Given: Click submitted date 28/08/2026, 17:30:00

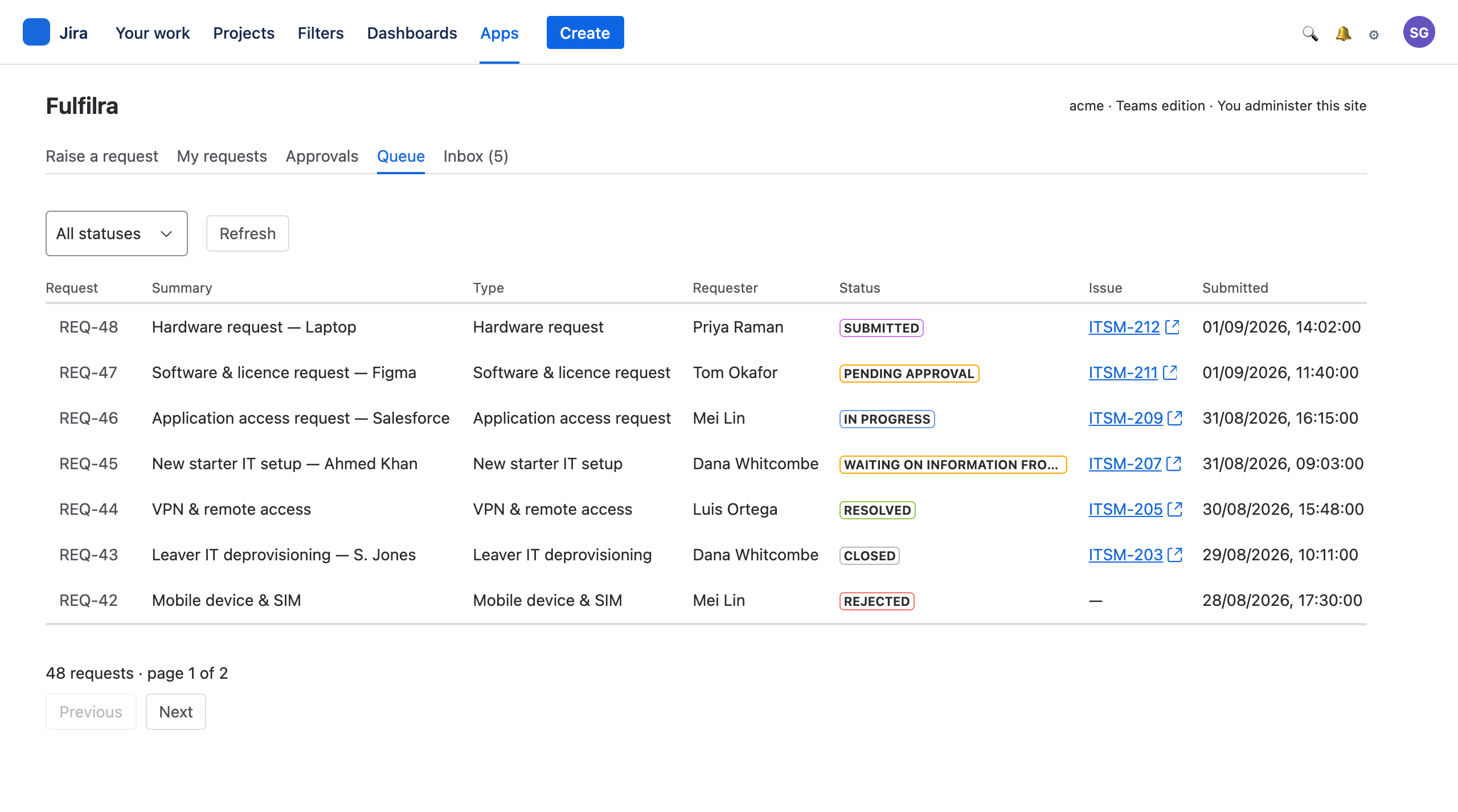Looking at the screenshot, I should tap(1282, 600).
